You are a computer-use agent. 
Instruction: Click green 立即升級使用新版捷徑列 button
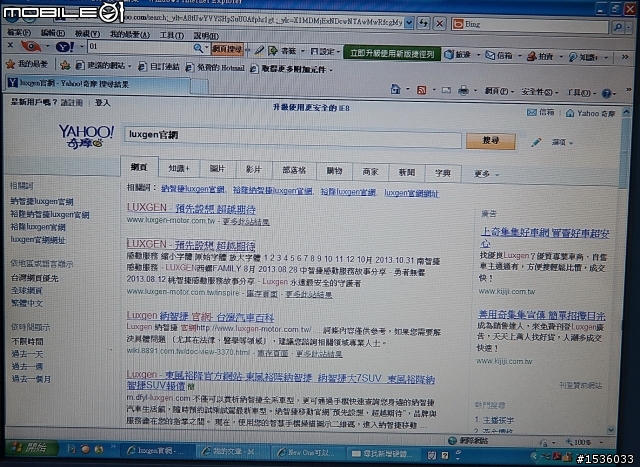point(392,53)
